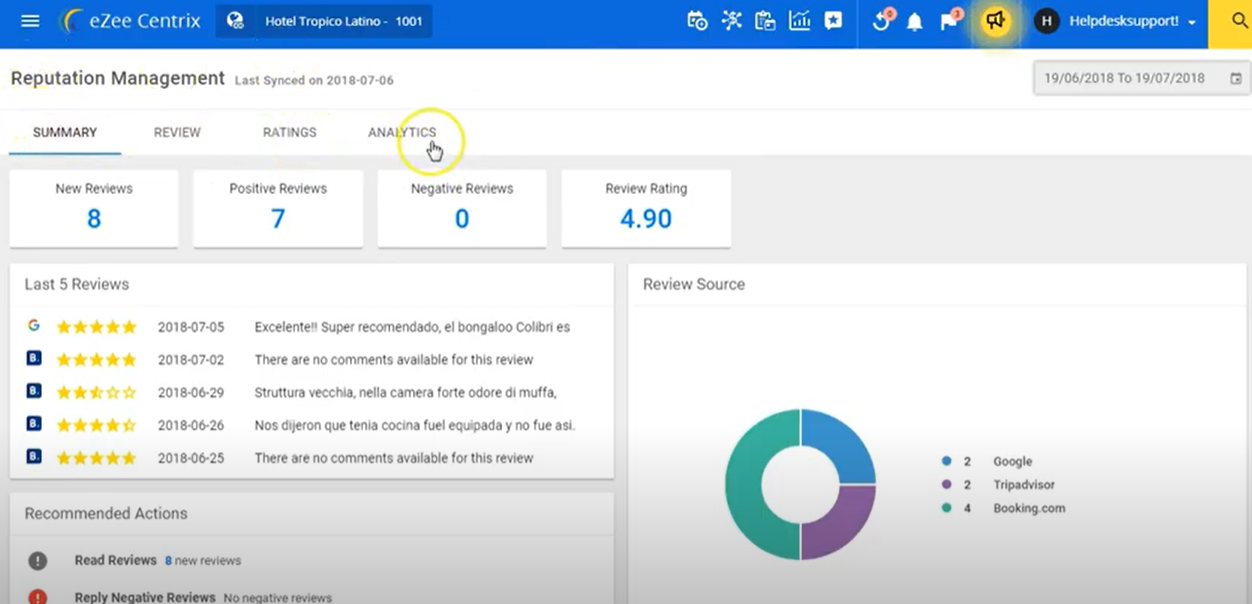Open the notifications bell
1252x604 pixels.
click(914, 21)
